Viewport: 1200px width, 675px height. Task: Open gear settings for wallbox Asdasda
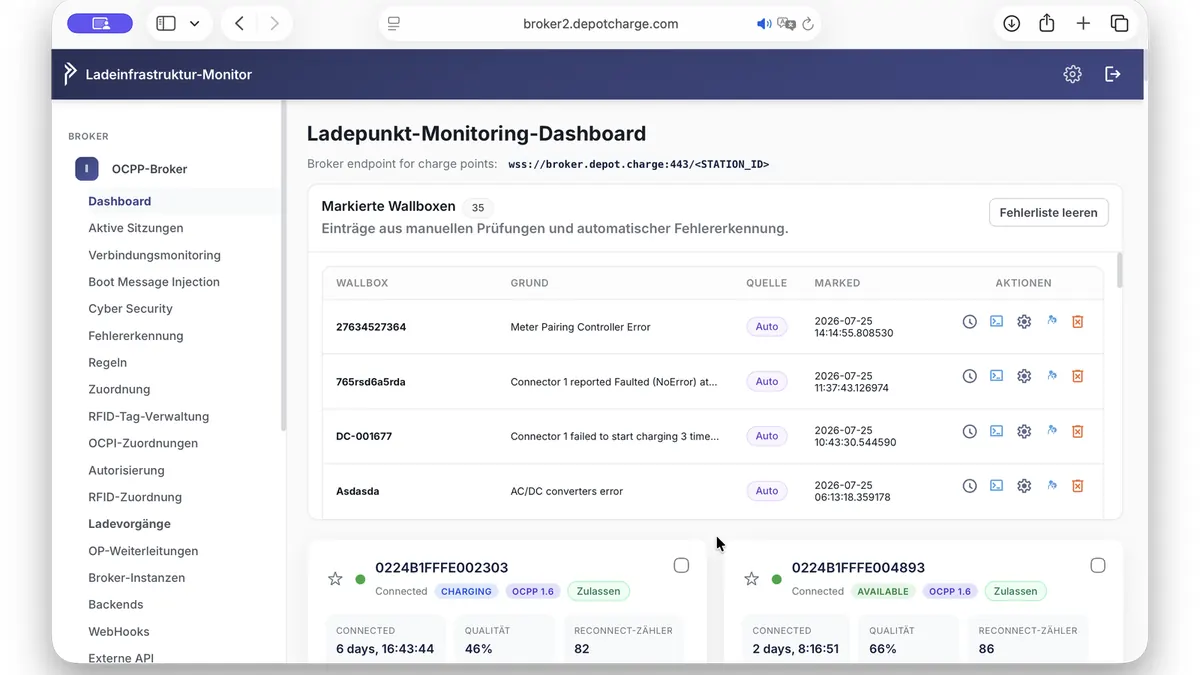pos(1024,486)
